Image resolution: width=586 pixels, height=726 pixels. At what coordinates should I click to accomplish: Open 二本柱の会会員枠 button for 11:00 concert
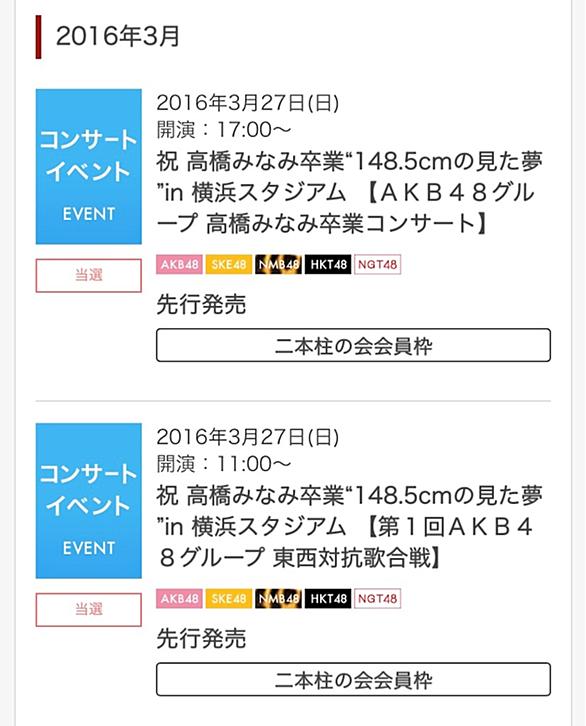point(354,679)
